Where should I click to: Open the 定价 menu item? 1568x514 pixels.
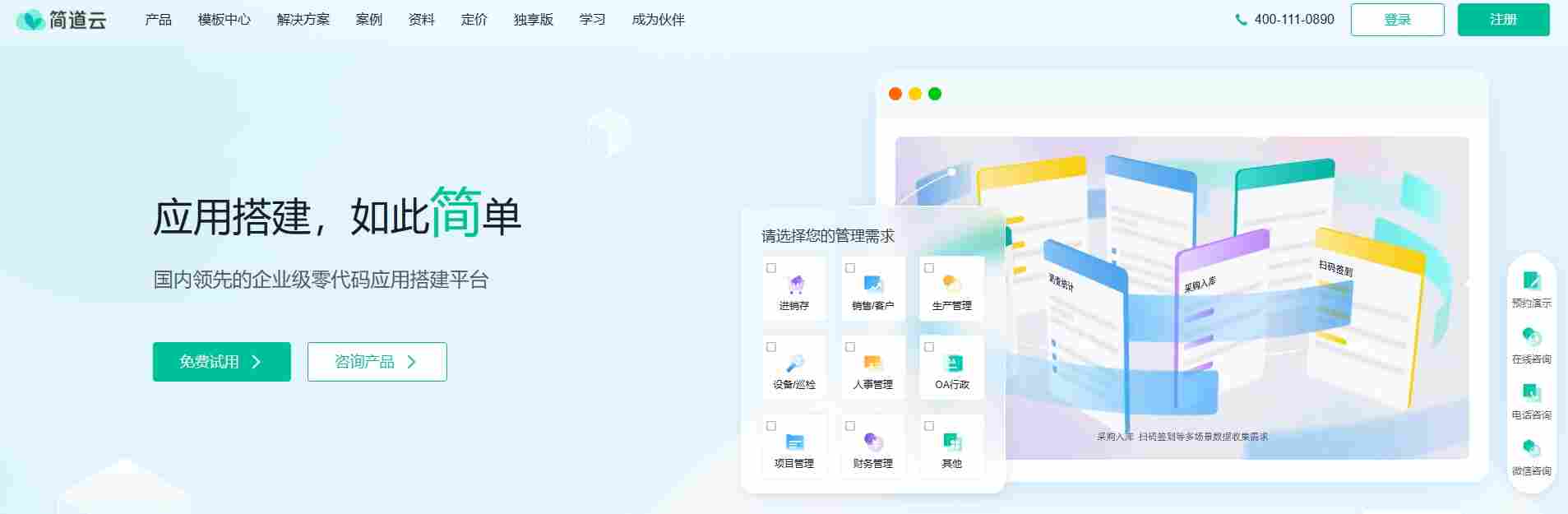tap(474, 20)
